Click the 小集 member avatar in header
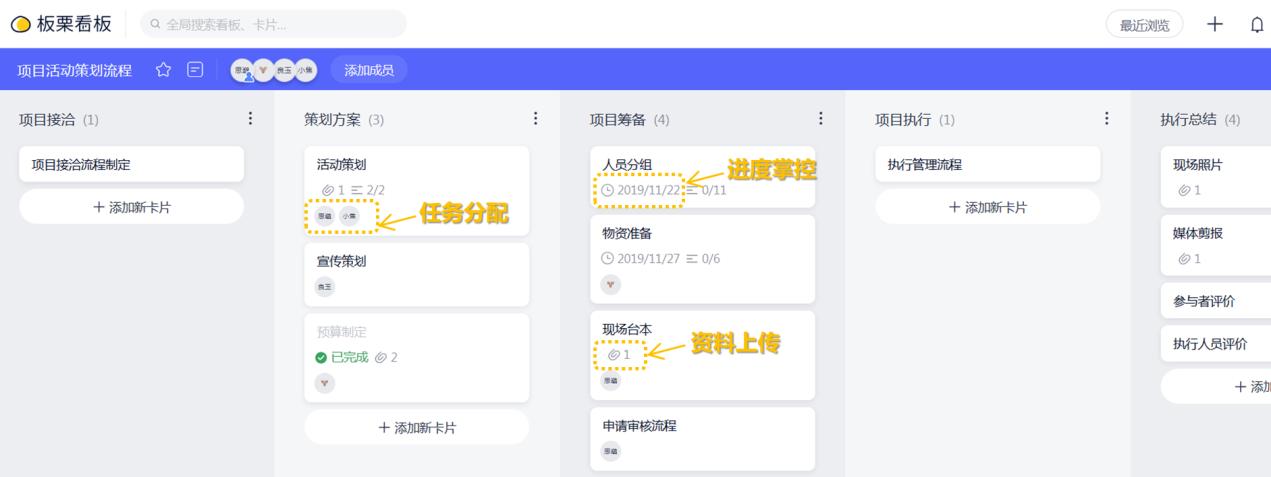 pyautogui.click(x=304, y=70)
